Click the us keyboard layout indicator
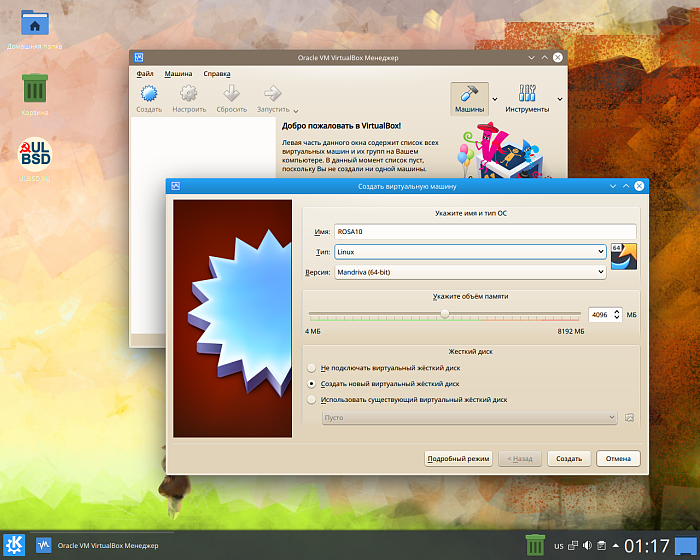 [559, 546]
